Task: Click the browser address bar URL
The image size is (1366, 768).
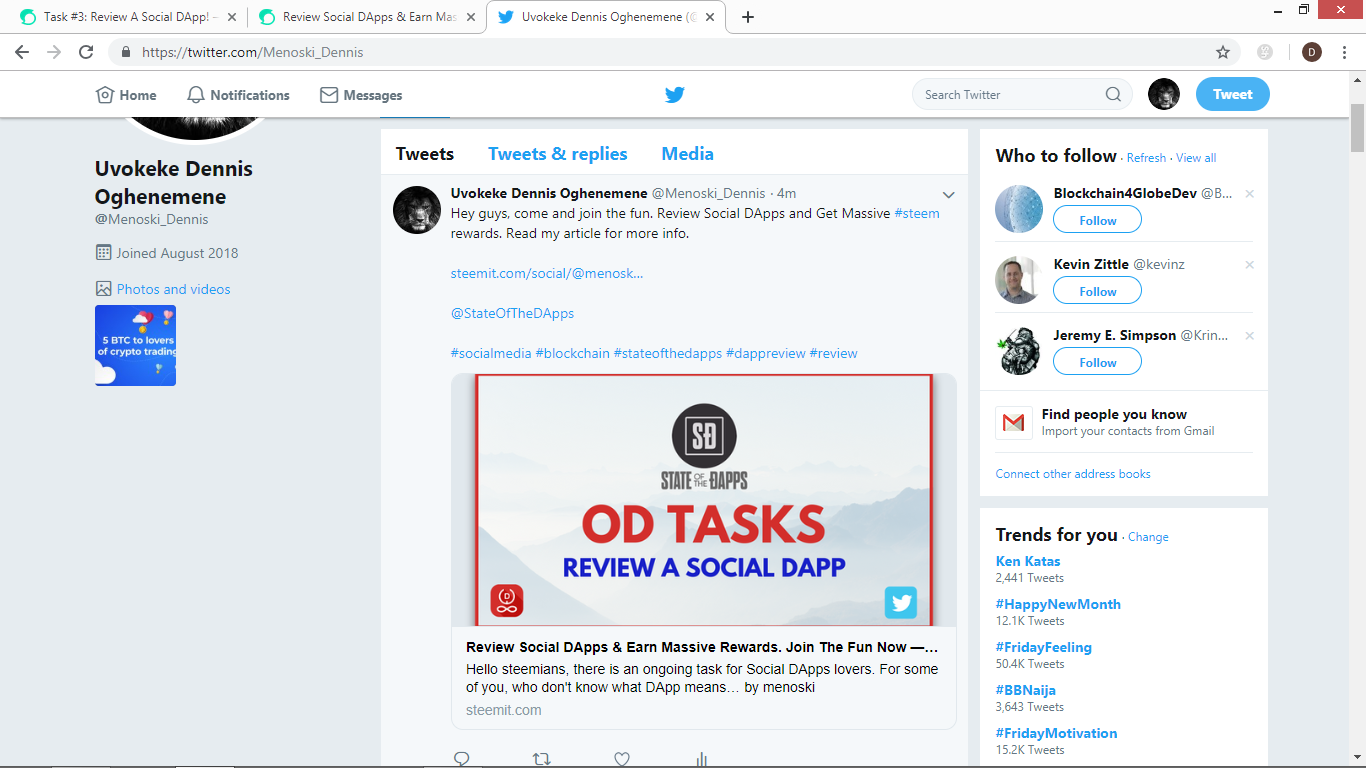Action: point(253,52)
